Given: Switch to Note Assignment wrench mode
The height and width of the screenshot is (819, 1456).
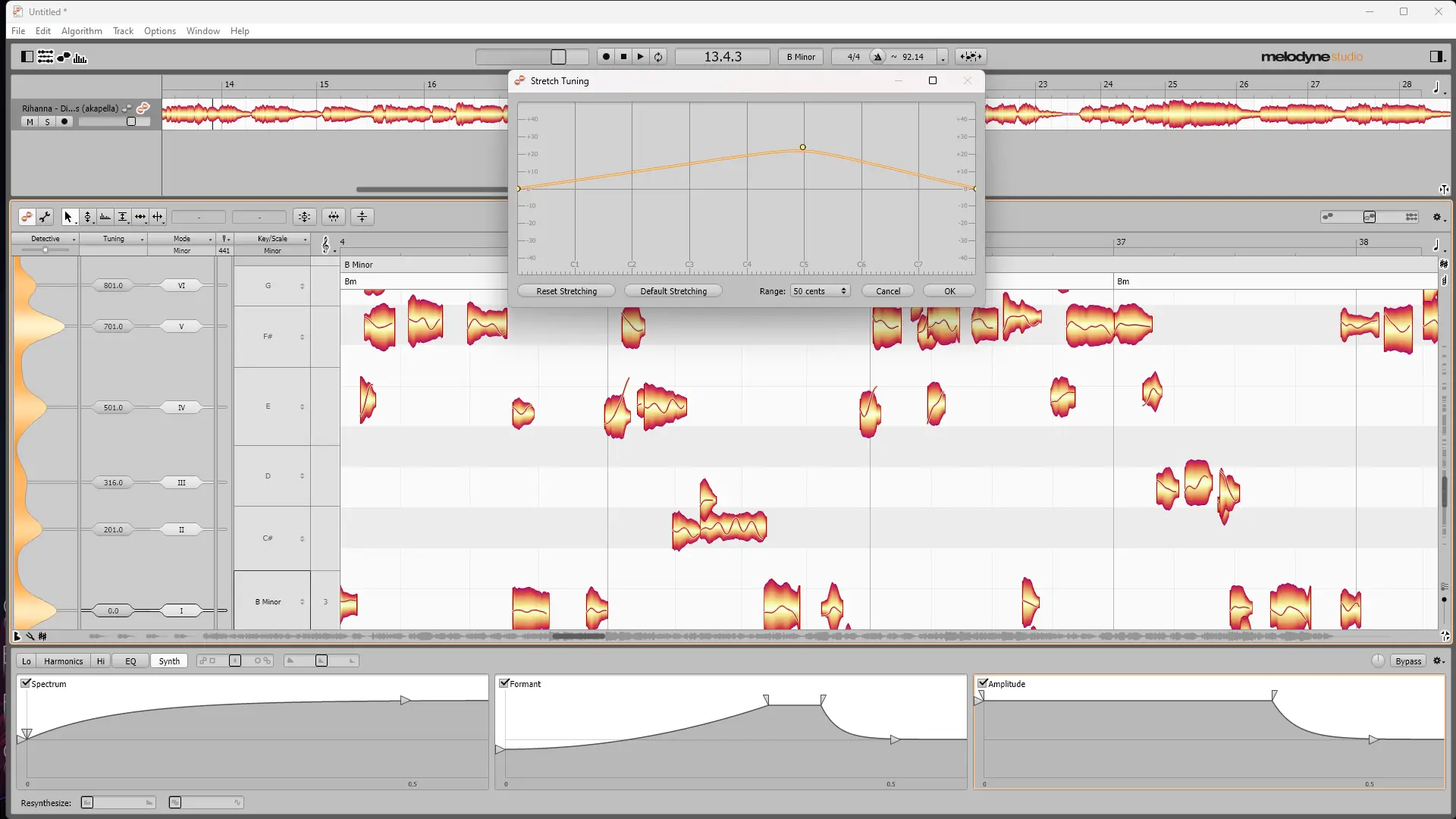Looking at the screenshot, I should tap(45, 217).
